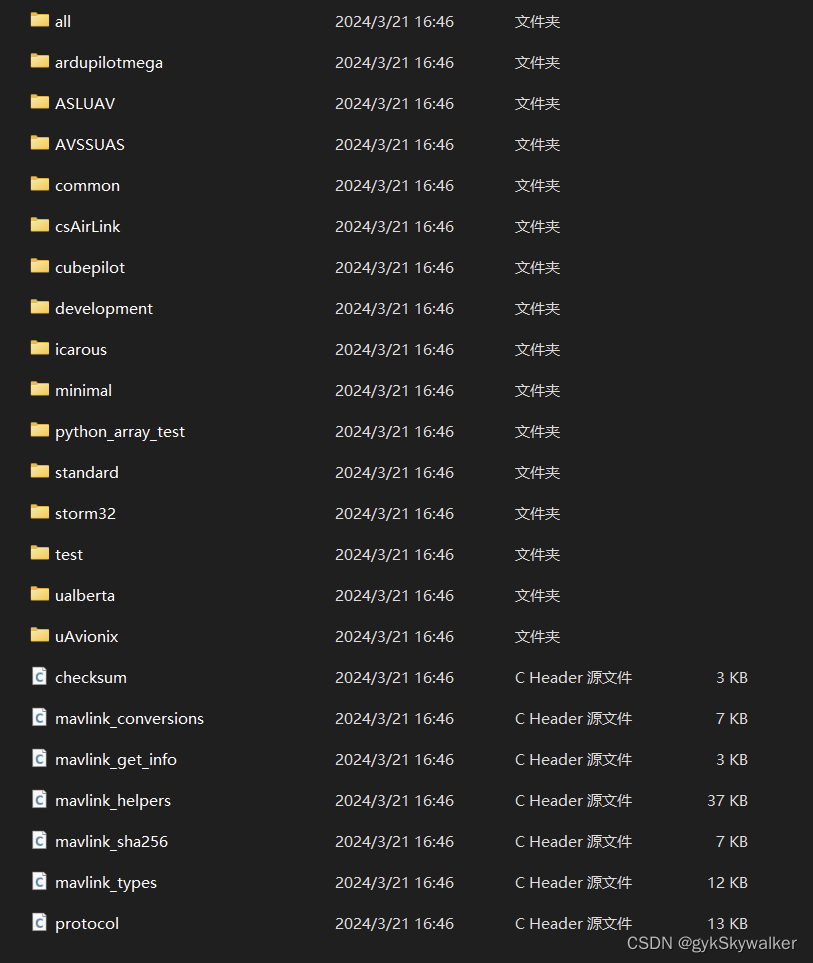This screenshot has width=813, height=963.
Task: Click the development folder icon
Action: 40,307
